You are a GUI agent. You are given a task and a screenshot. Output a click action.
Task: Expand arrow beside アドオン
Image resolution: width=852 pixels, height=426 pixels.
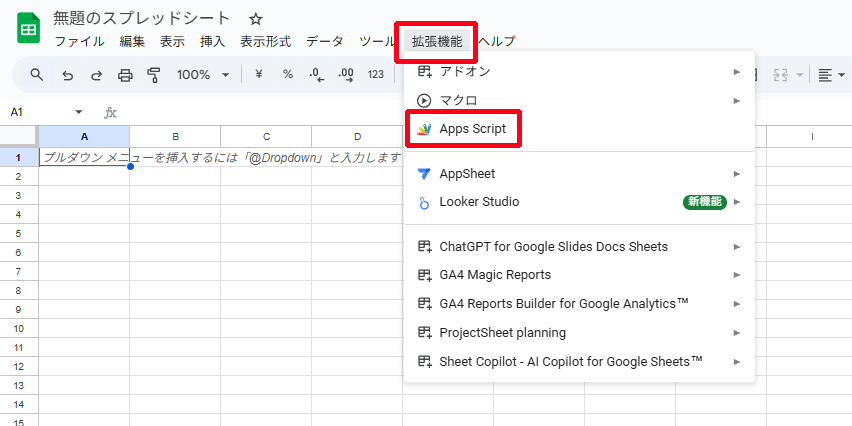737,72
